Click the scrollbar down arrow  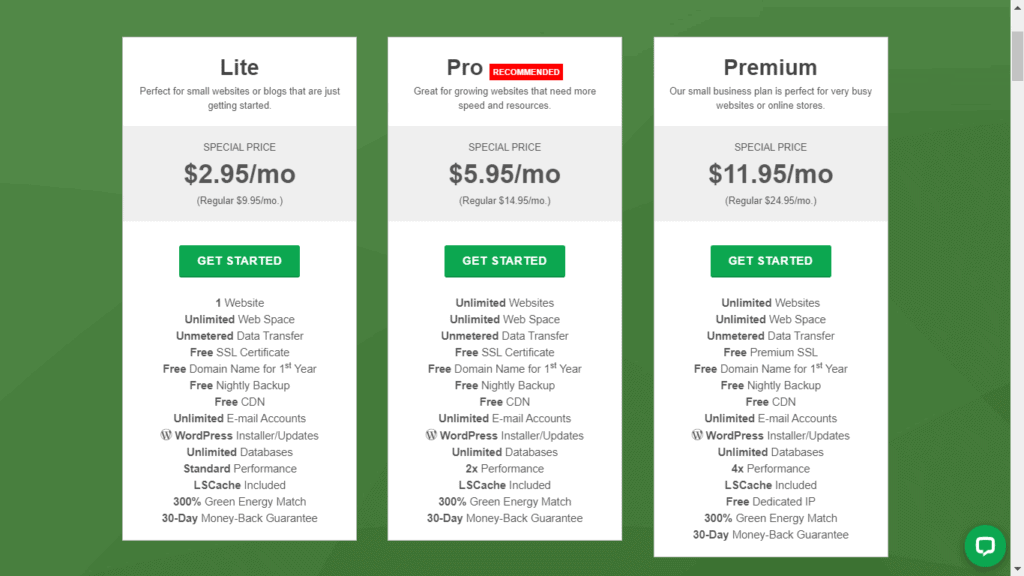[x=1016, y=568]
